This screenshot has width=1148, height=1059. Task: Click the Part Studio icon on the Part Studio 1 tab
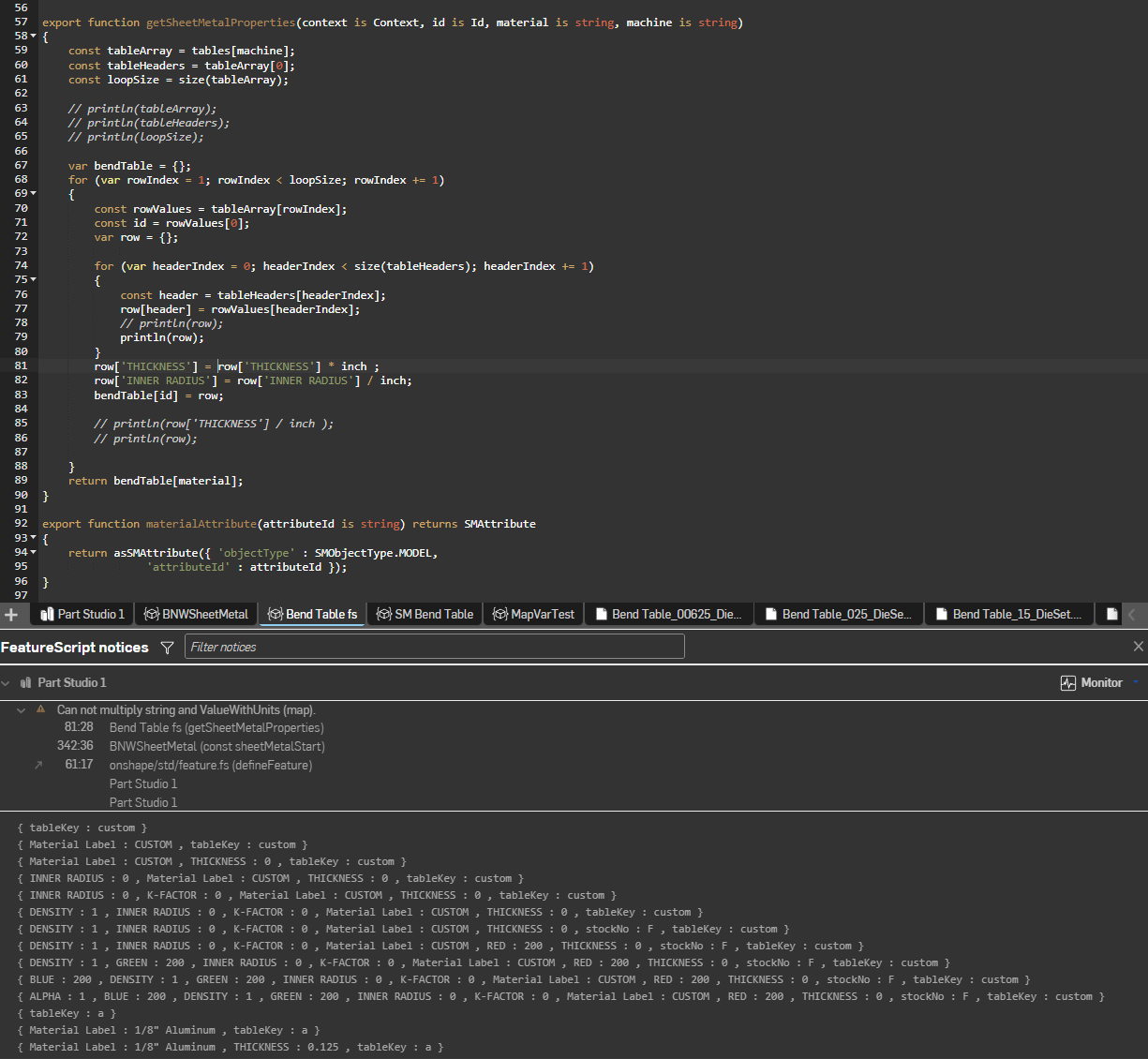[x=47, y=615]
